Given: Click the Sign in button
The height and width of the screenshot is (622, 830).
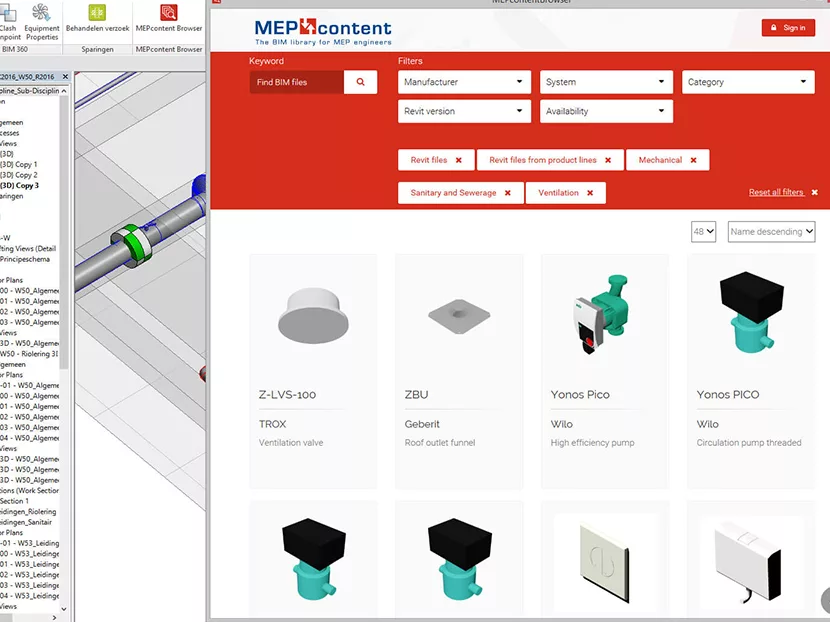Looking at the screenshot, I should (788, 28).
